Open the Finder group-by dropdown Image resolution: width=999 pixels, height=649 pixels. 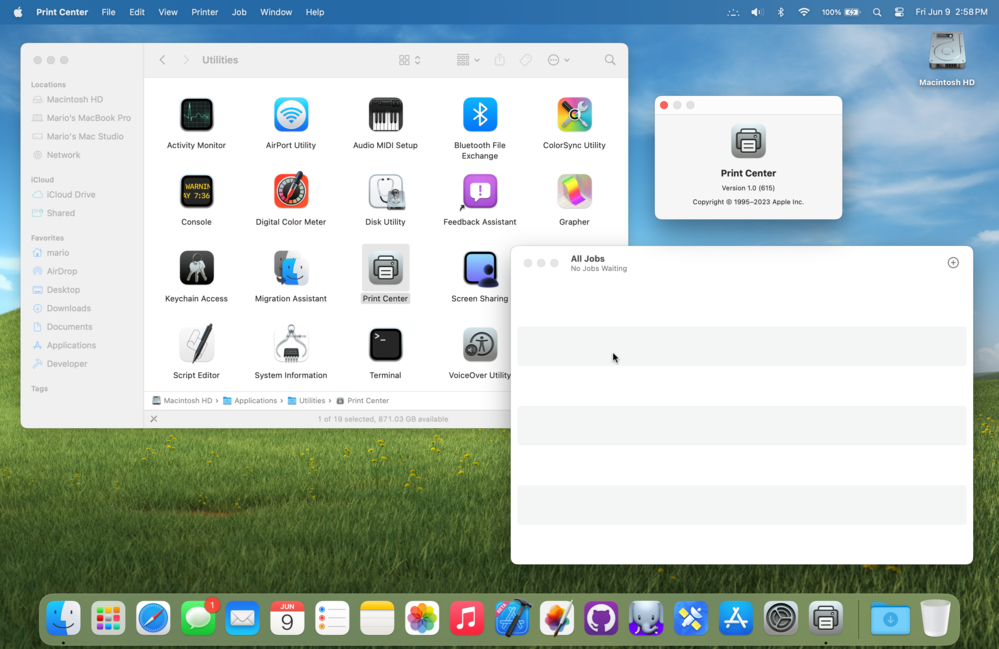[468, 60]
